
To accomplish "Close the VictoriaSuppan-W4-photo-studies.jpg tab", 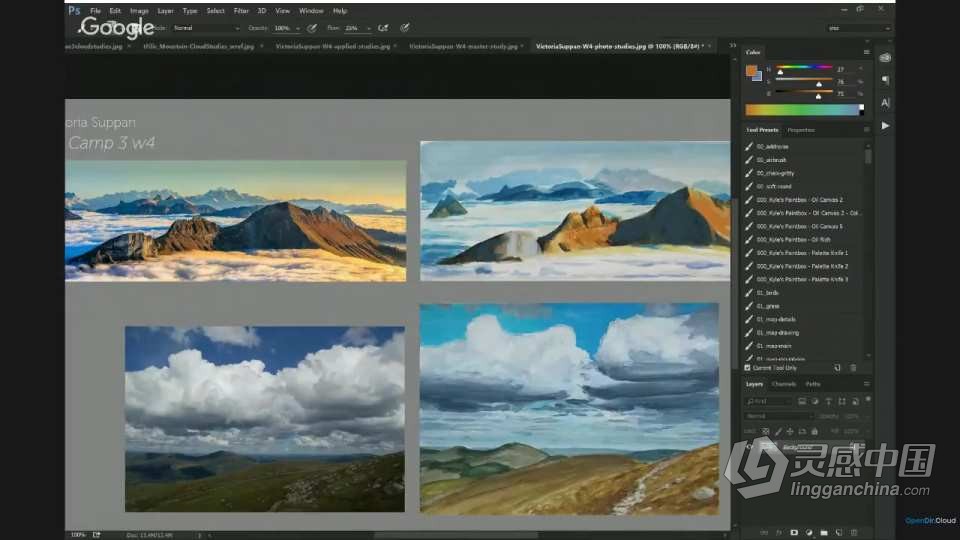I will 710,46.
